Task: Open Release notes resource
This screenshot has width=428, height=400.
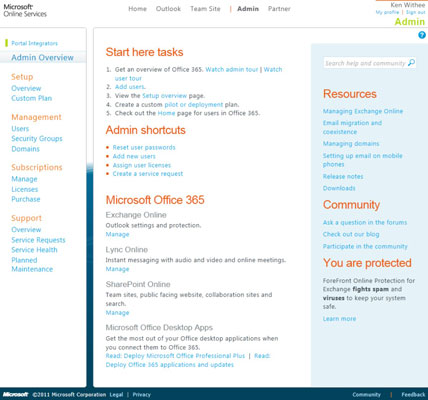Action: 343,176
